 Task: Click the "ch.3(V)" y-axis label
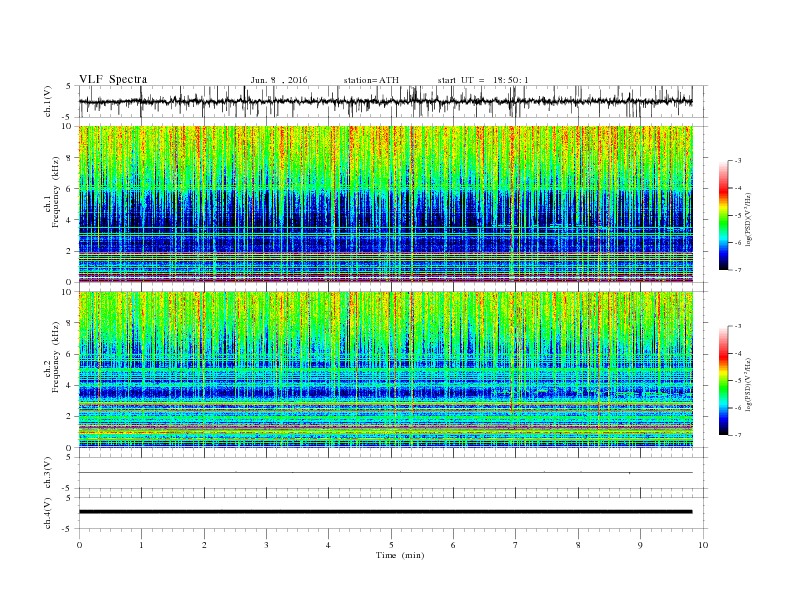click(47, 474)
